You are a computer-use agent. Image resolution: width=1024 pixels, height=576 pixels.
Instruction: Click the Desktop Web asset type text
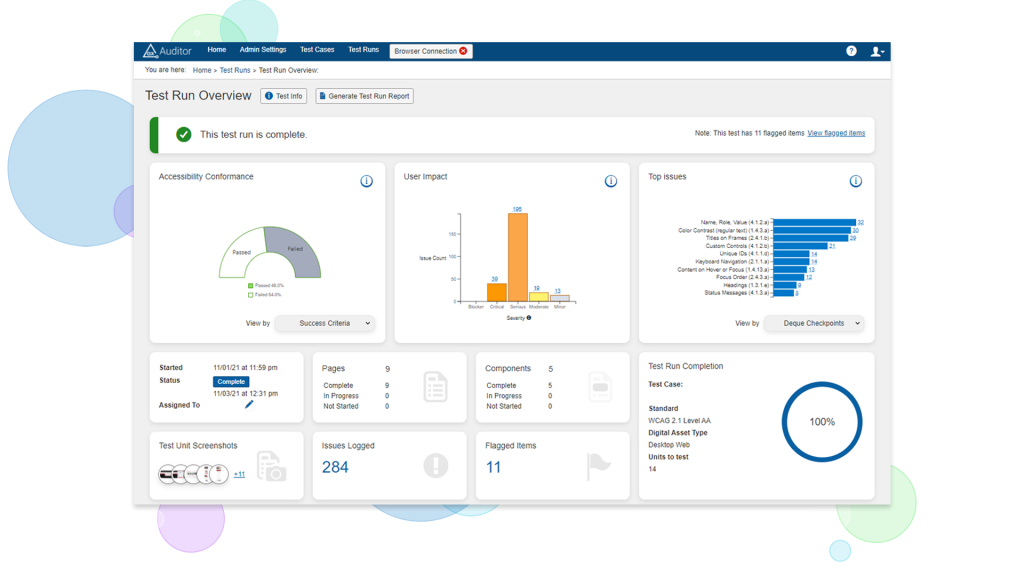[669, 445]
